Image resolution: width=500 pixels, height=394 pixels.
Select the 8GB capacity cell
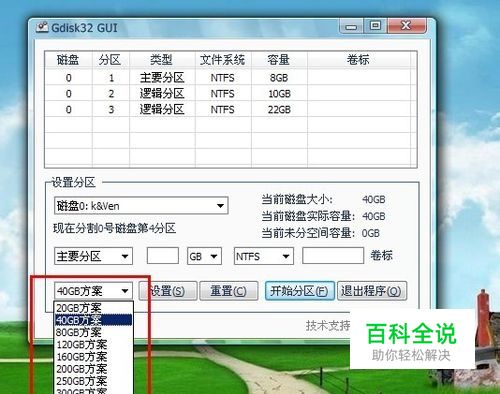279,78
